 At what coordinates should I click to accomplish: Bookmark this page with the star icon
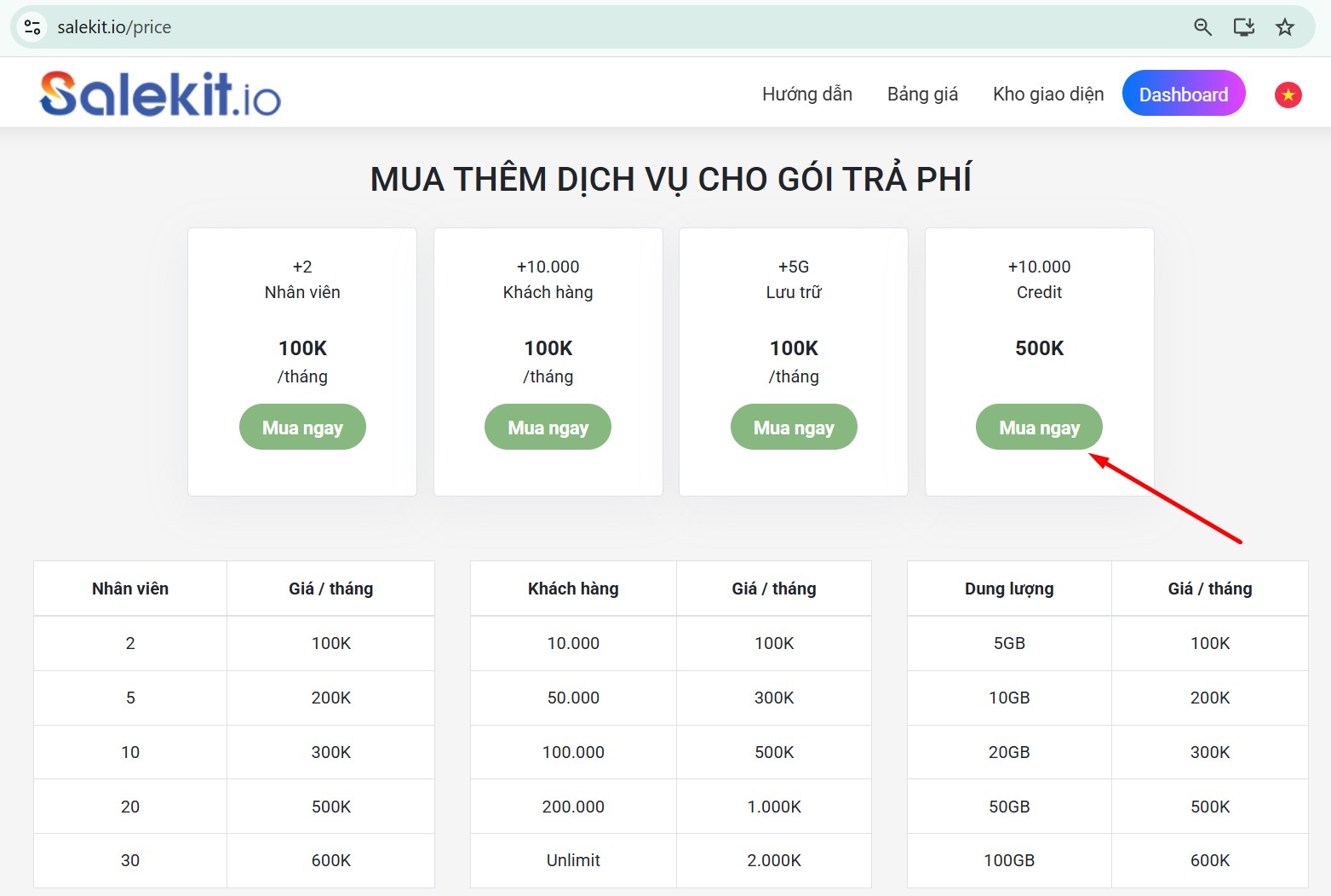coord(1285,27)
